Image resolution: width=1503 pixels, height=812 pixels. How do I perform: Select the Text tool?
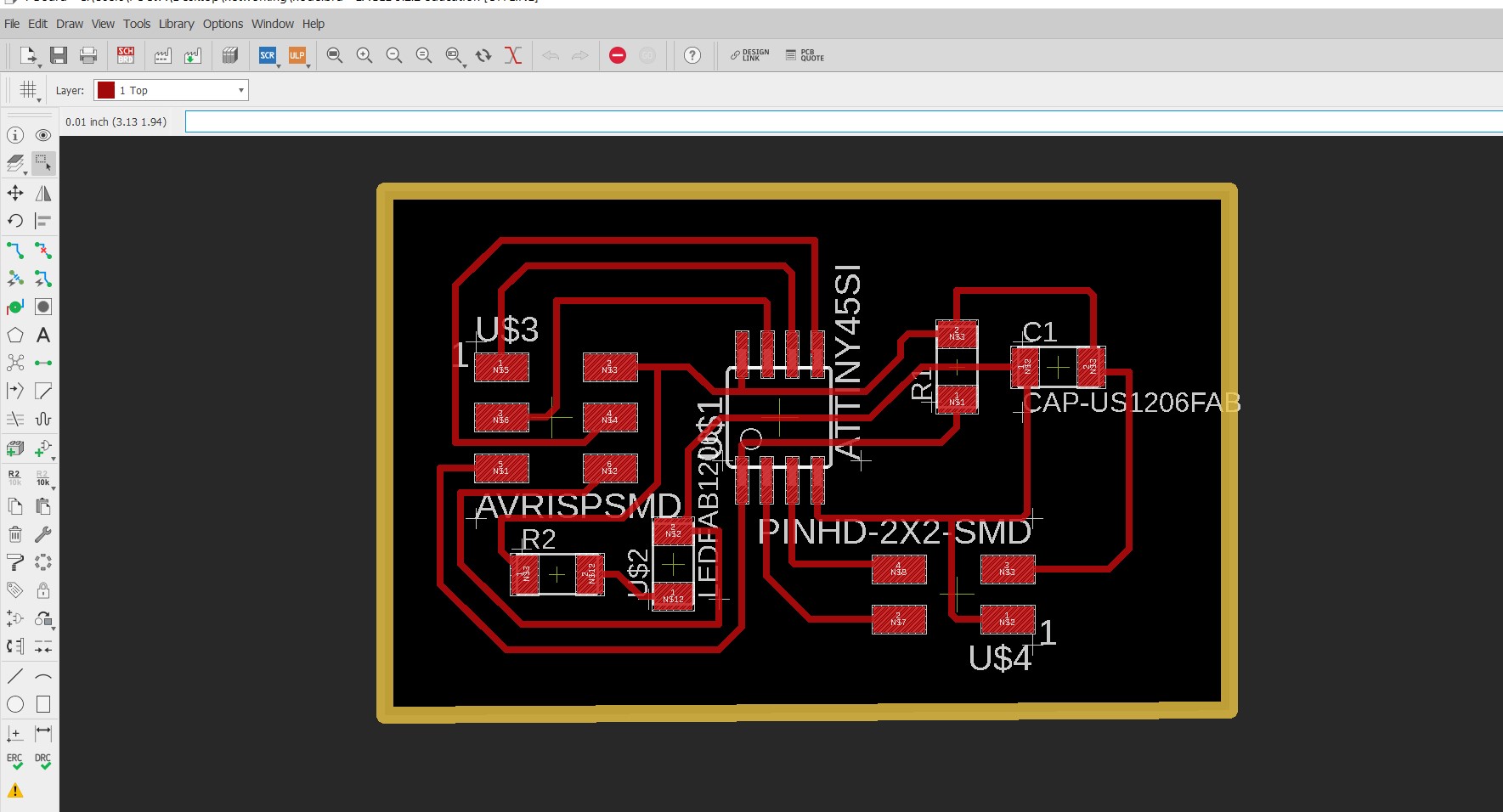43,335
